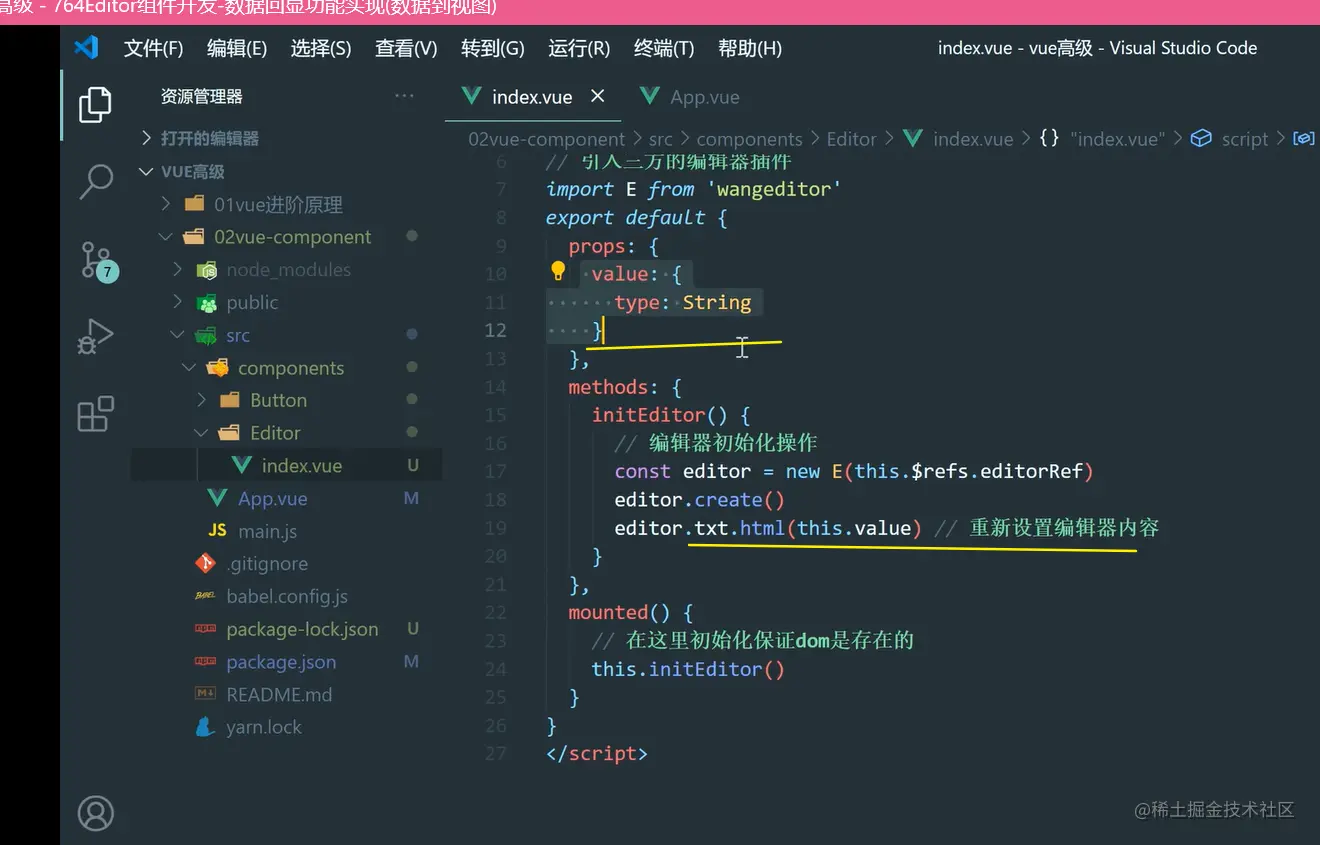The image size is (1320, 845).
Task: Open the Run and Debug view
Action: (95, 337)
